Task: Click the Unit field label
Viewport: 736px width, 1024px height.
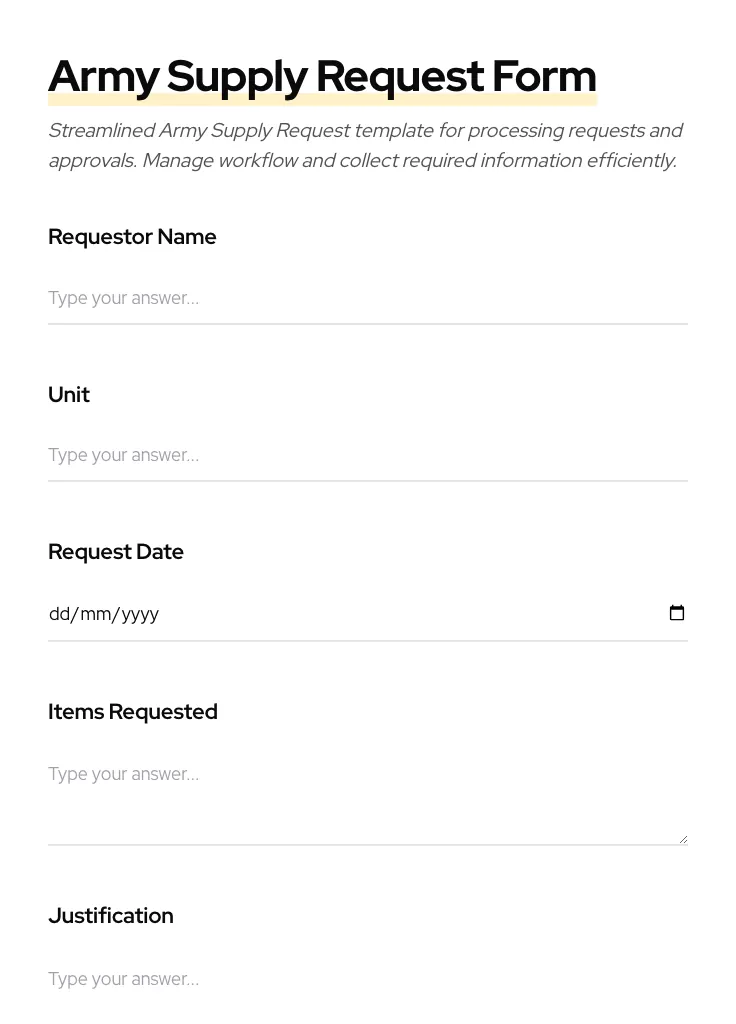Action: (x=69, y=395)
